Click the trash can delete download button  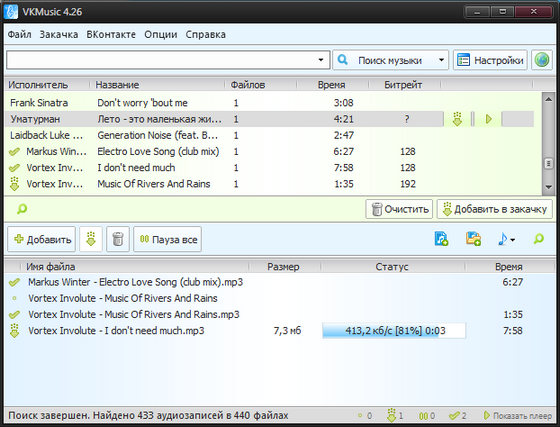pyautogui.click(x=118, y=239)
